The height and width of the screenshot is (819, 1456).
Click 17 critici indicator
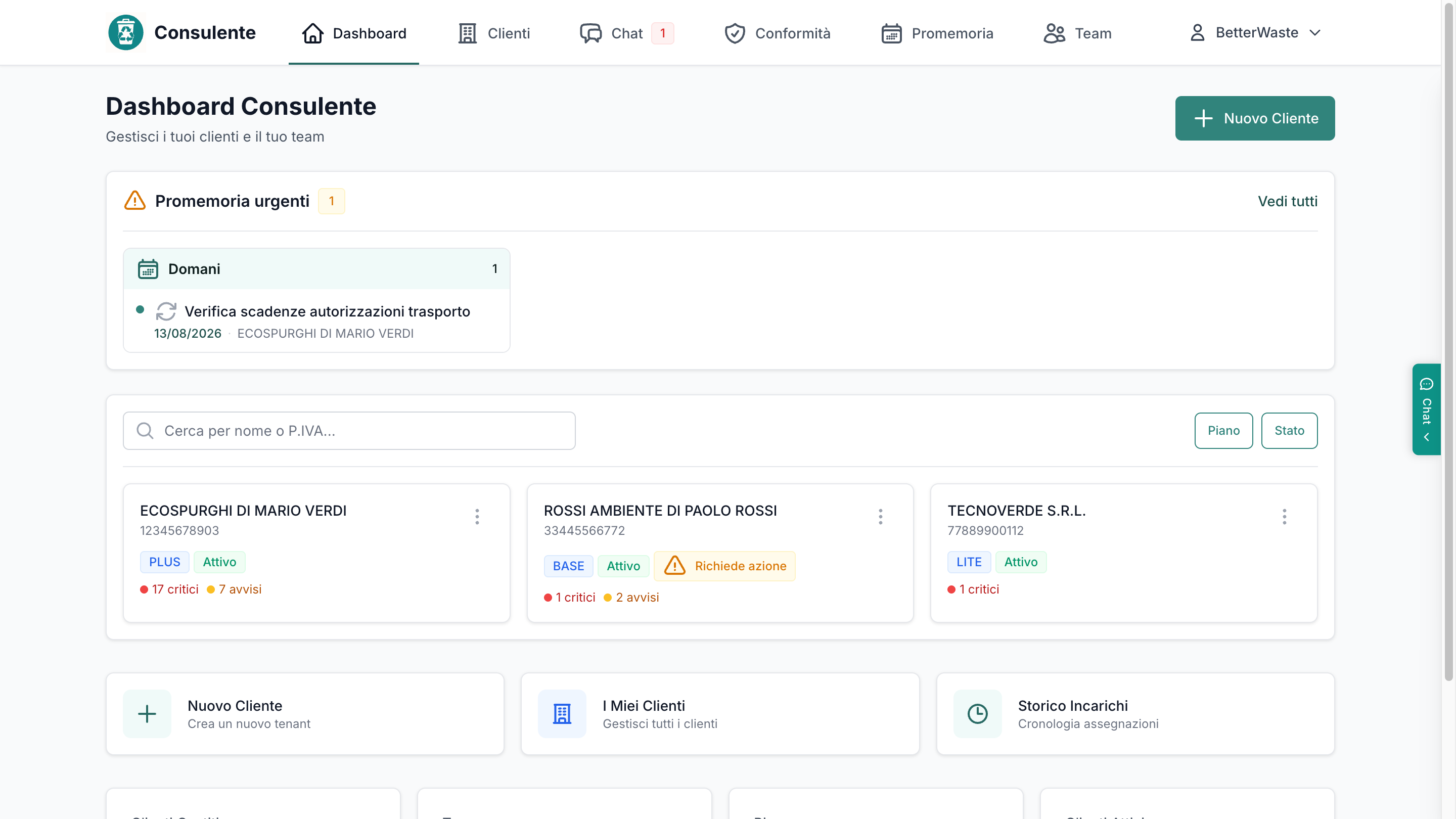click(x=169, y=589)
